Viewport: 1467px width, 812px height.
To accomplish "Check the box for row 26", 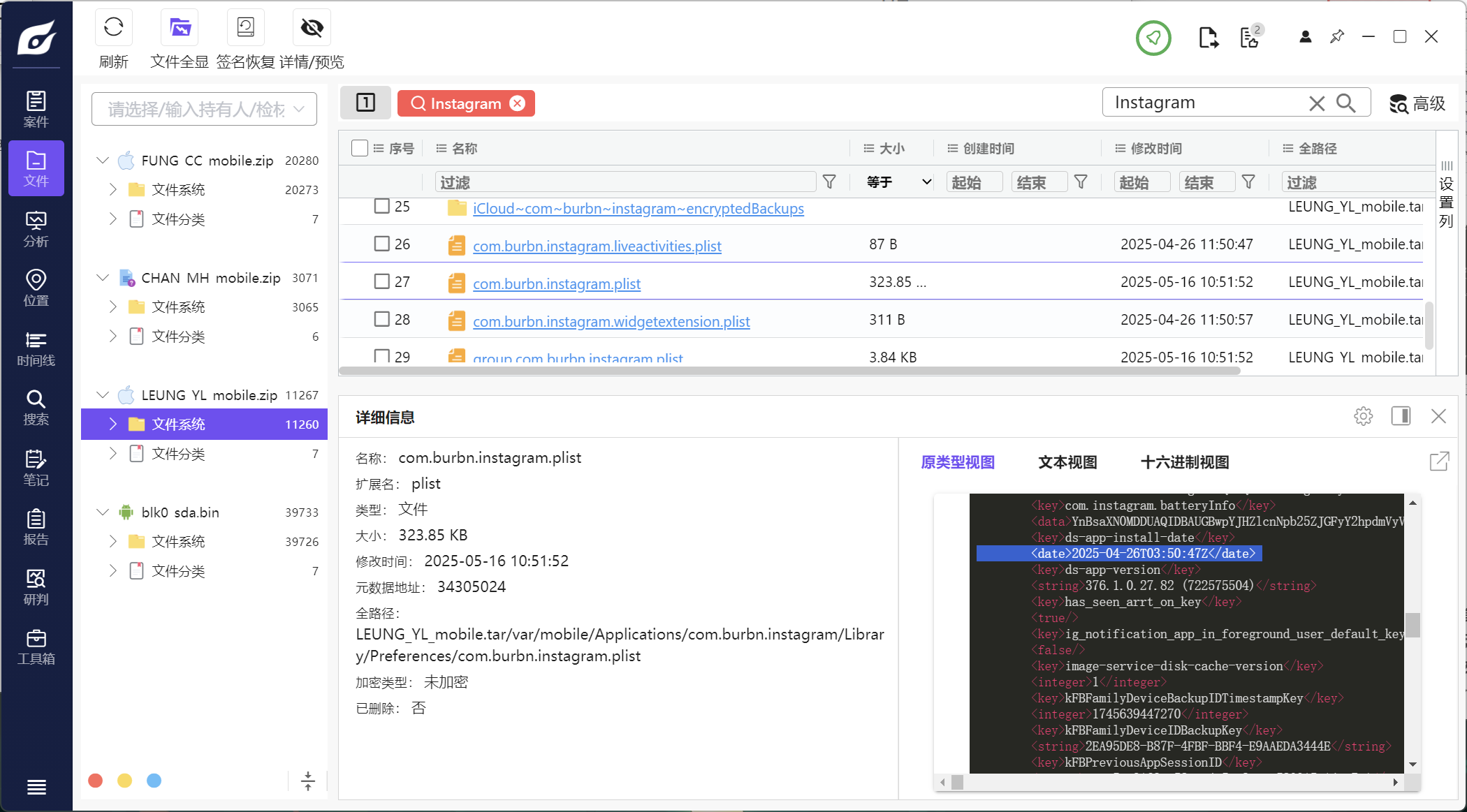I will pyautogui.click(x=381, y=244).
